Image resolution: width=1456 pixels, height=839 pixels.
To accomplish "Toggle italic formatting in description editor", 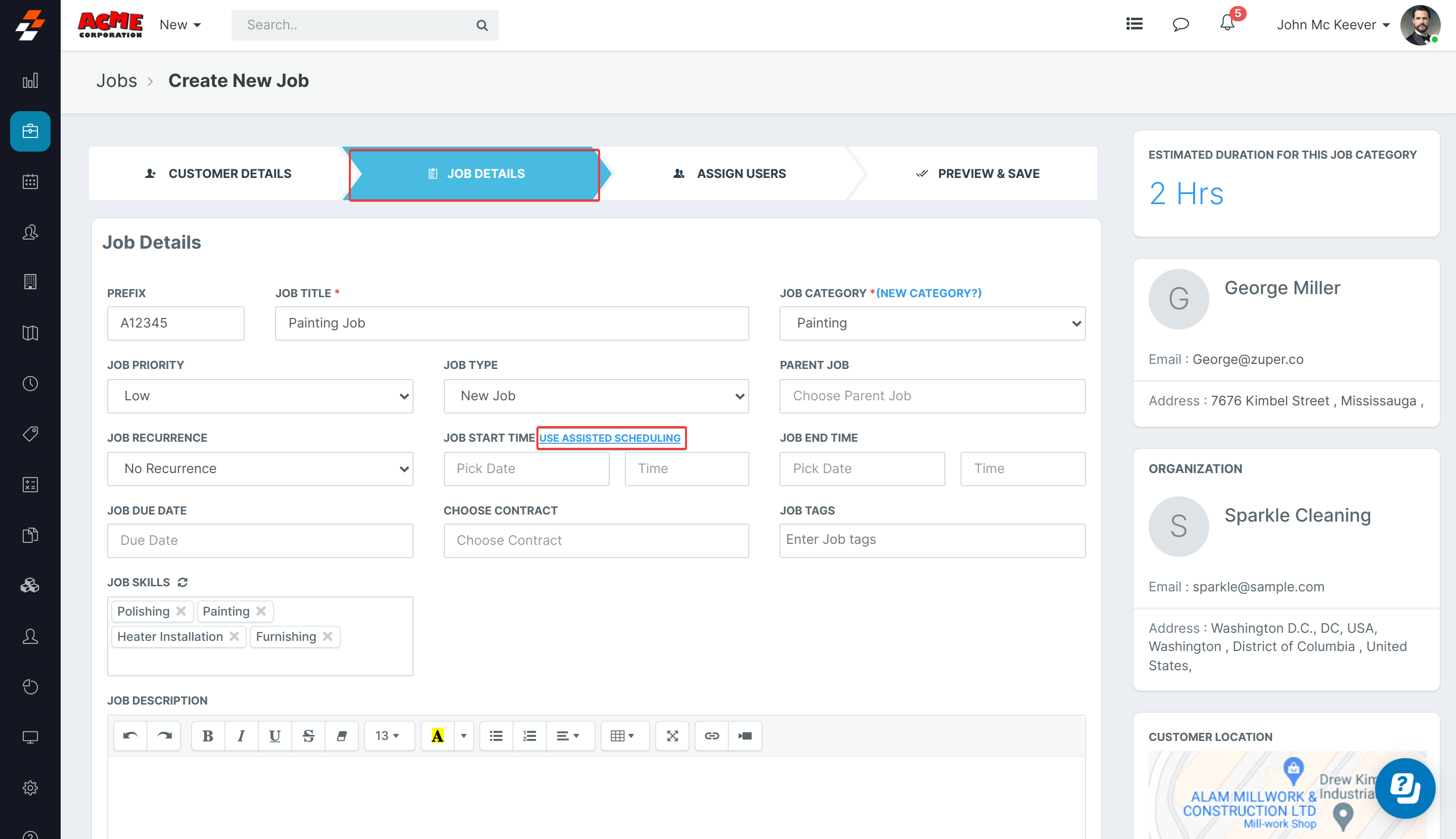I will [x=241, y=736].
